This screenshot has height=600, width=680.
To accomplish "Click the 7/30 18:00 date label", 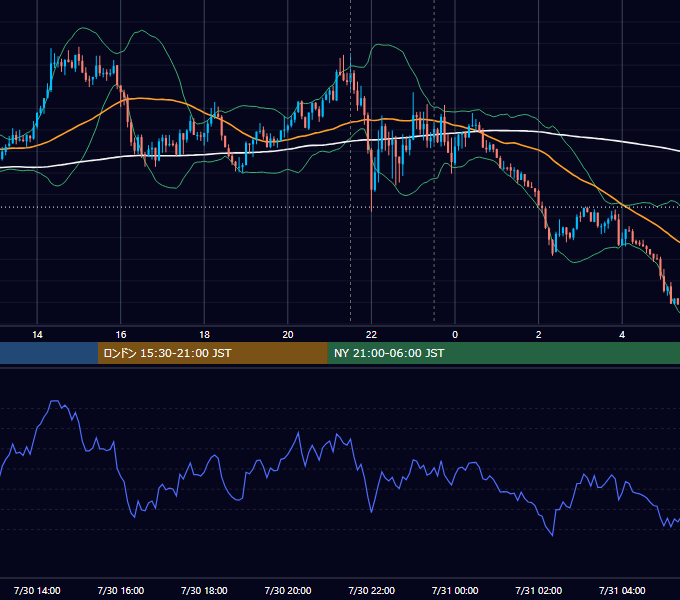I will [x=204, y=590].
